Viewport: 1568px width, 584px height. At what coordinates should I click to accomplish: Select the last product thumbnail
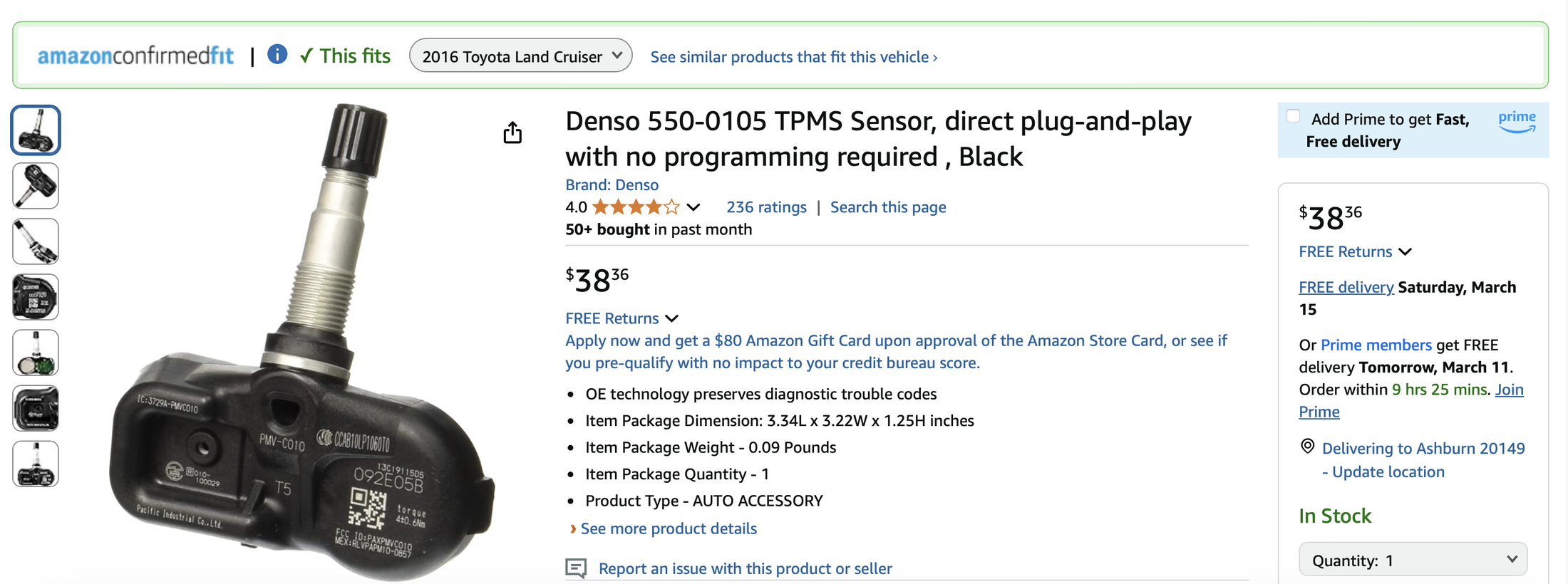(36, 464)
